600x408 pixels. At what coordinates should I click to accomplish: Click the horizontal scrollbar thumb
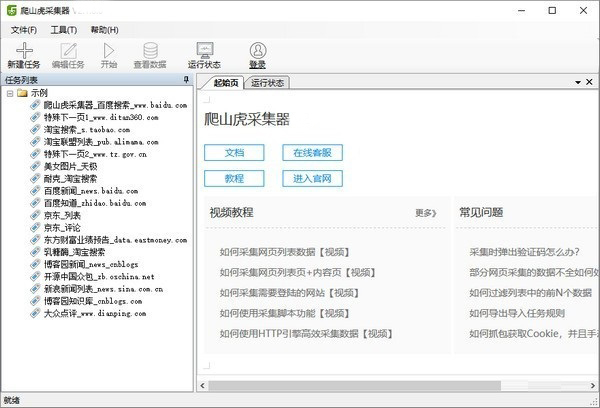[x=354, y=385]
